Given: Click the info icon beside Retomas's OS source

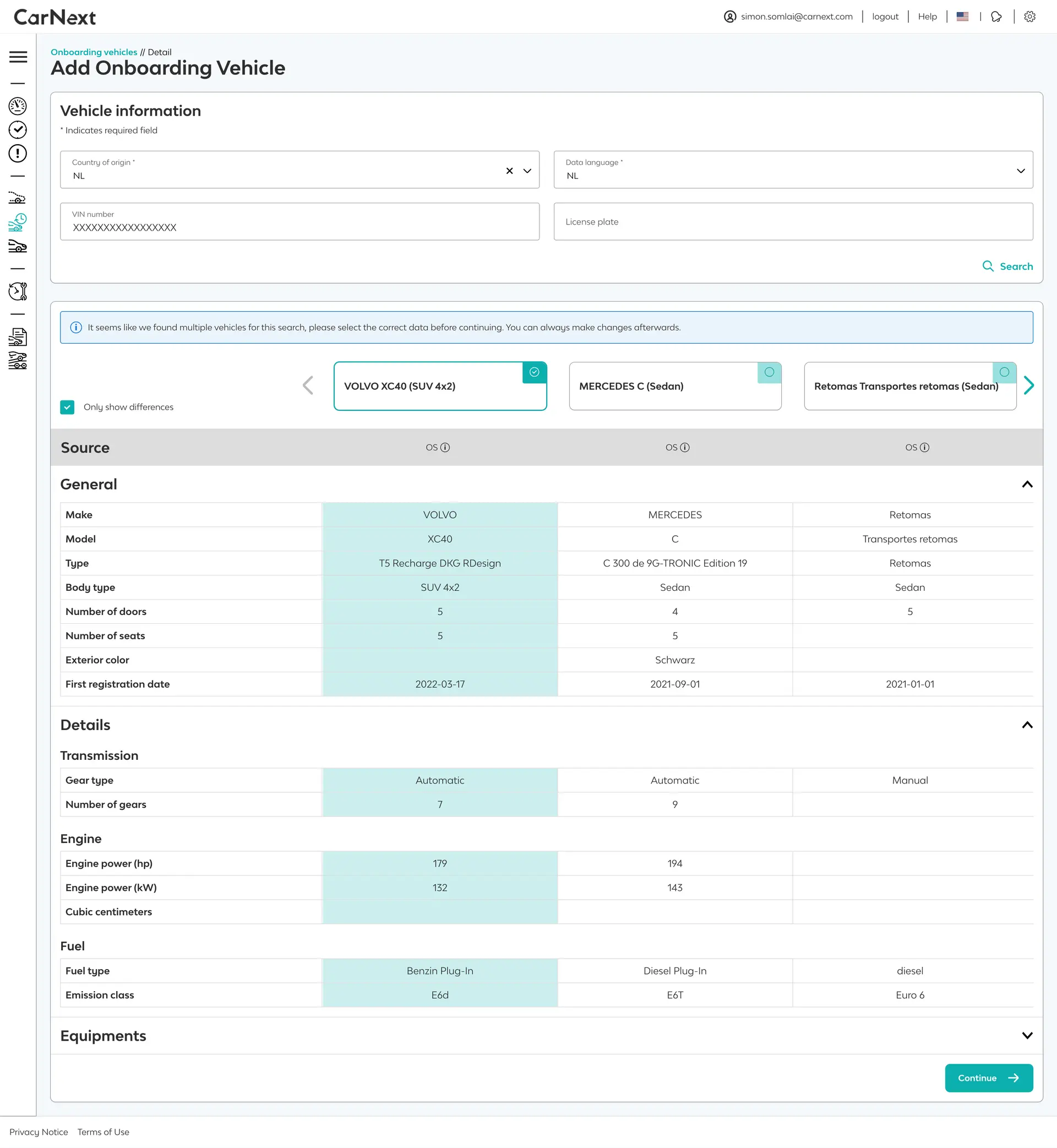Looking at the screenshot, I should (924, 447).
